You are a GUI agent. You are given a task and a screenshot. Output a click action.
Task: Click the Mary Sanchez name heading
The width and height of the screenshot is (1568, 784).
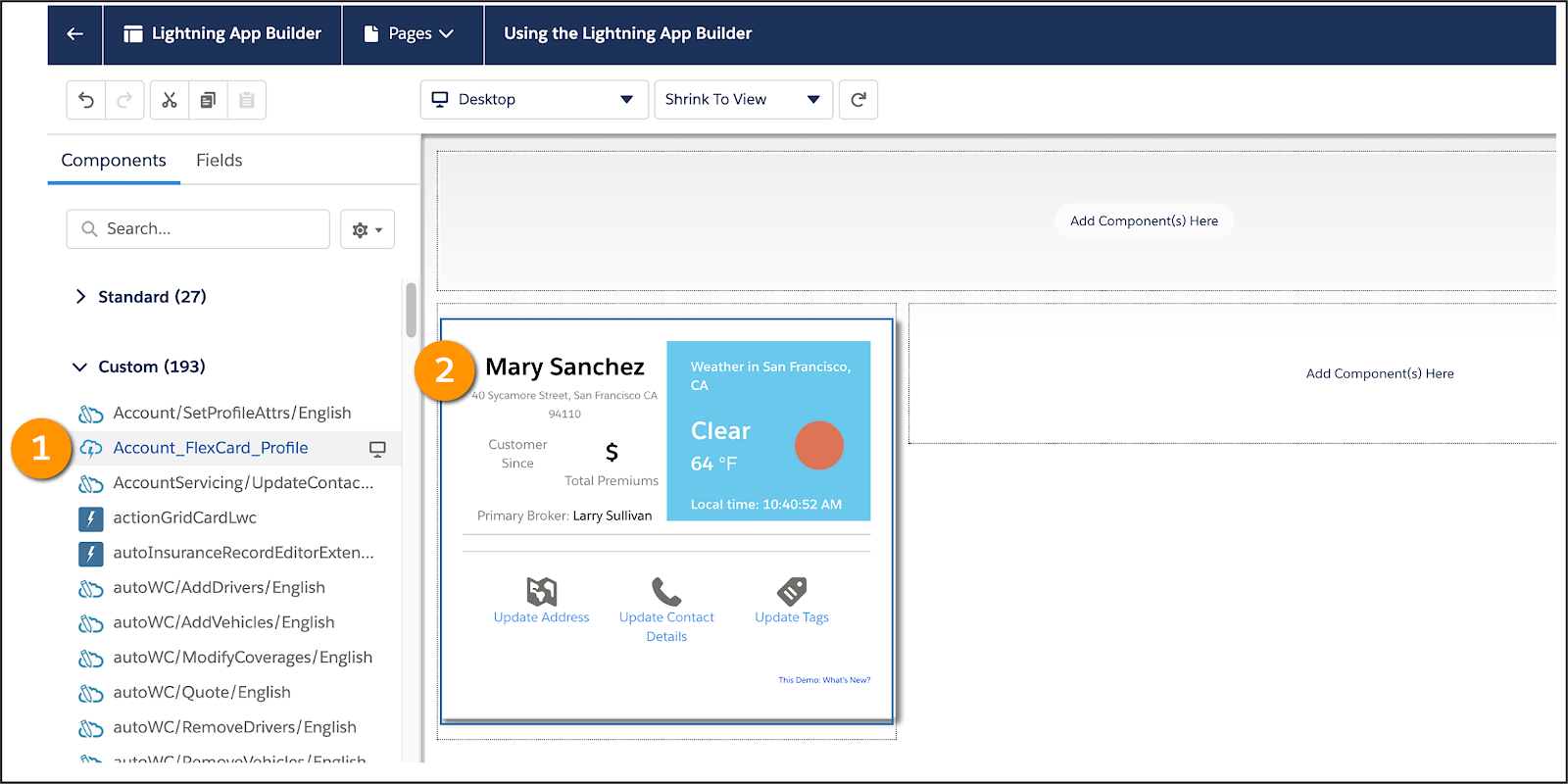pyautogui.click(x=564, y=367)
